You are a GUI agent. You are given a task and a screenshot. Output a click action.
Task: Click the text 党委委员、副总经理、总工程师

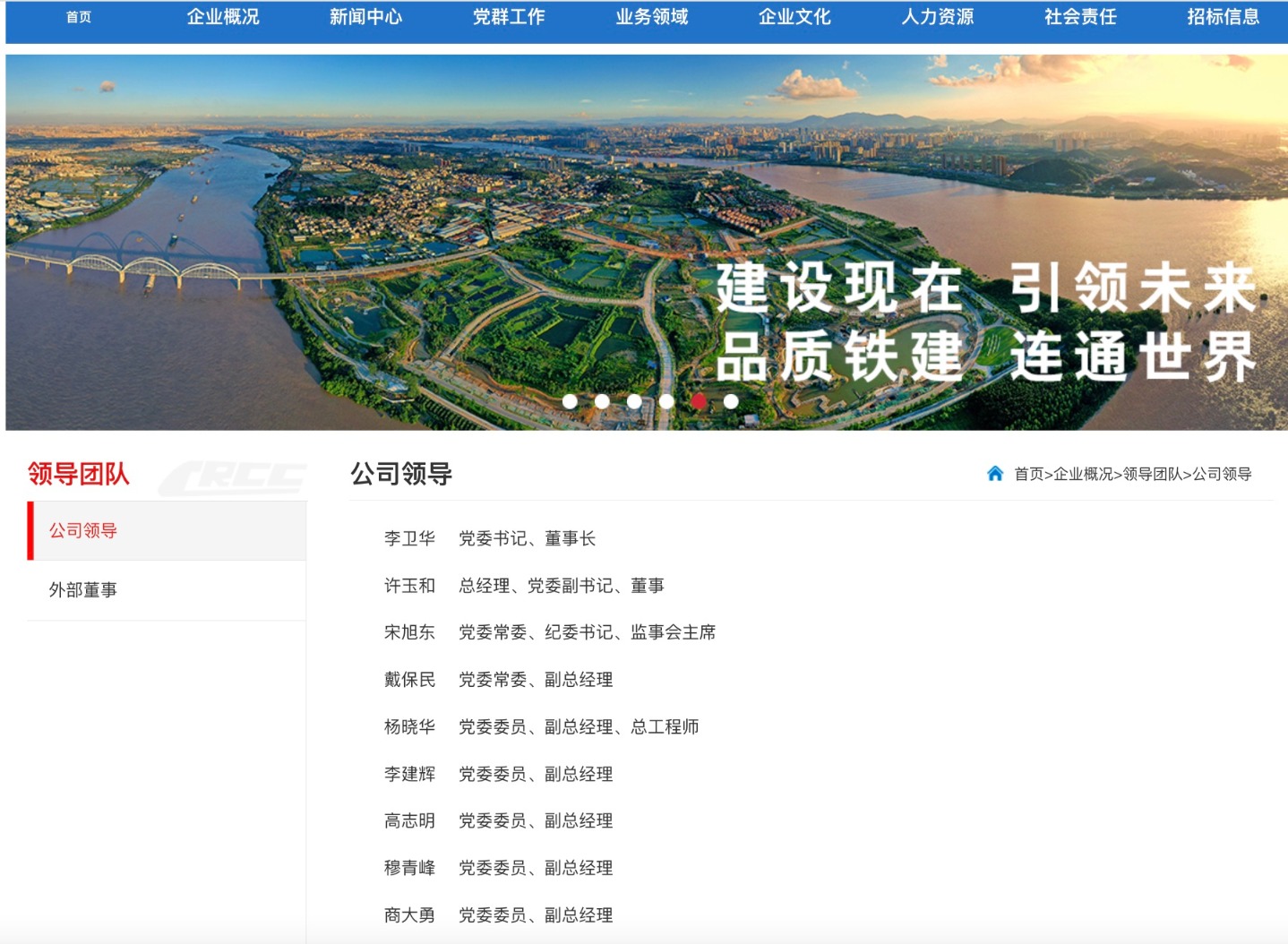point(579,726)
